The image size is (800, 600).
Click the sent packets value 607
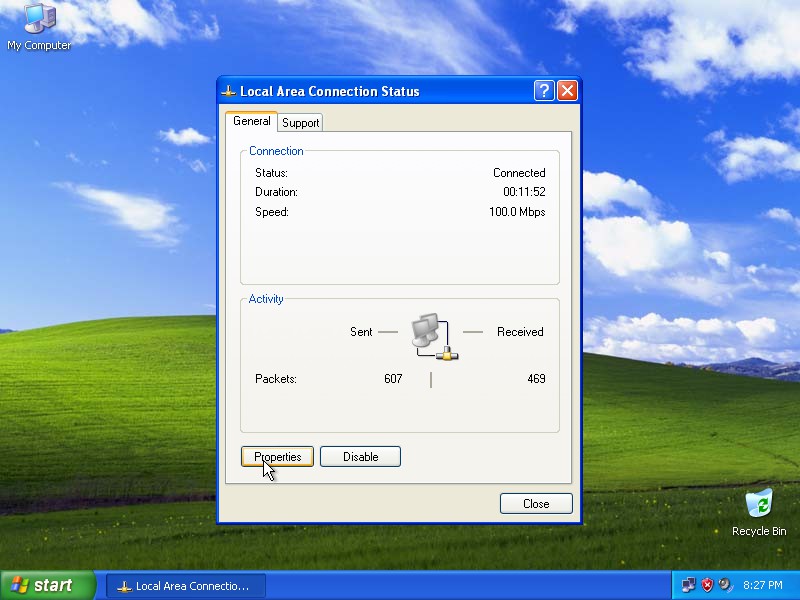(x=393, y=379)
